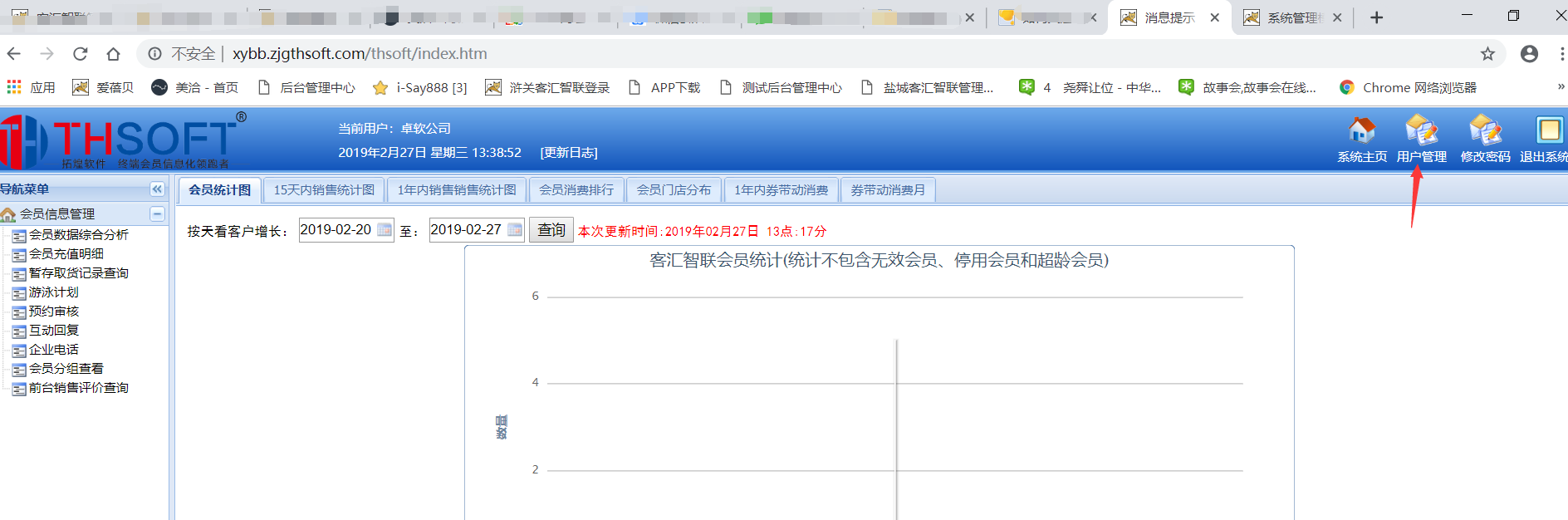Open 预约审核 in the menu tree
The image size is (1568, 520).
coord(54,312)
